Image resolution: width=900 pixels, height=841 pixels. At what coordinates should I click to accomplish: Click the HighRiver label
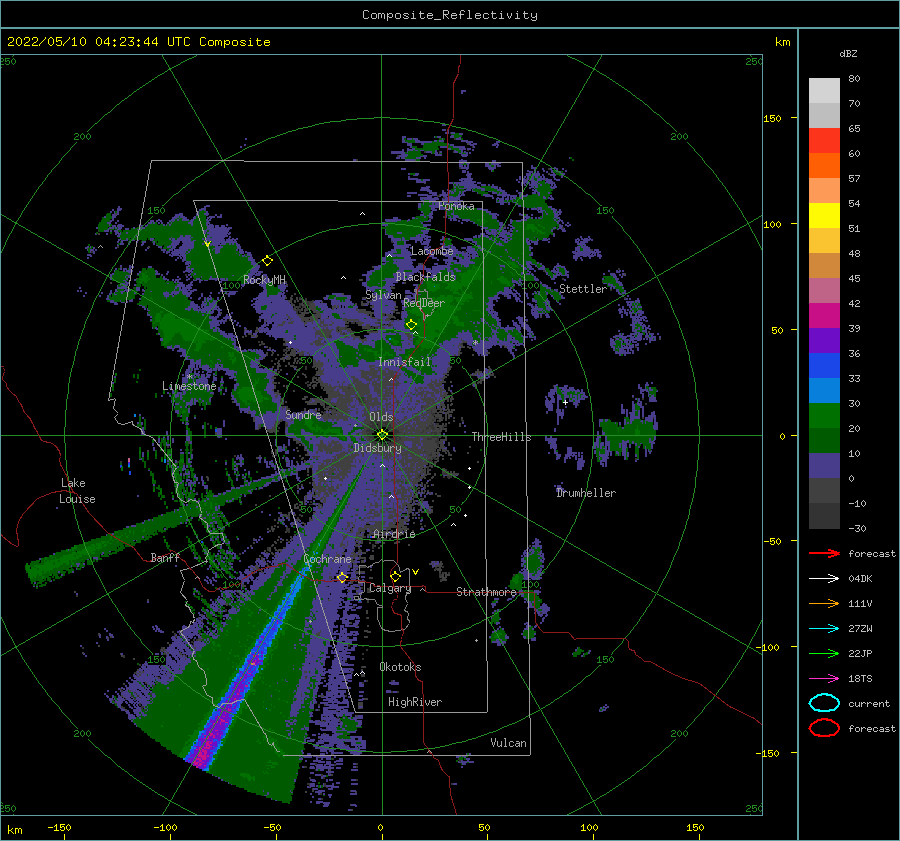tap(414, 702)
